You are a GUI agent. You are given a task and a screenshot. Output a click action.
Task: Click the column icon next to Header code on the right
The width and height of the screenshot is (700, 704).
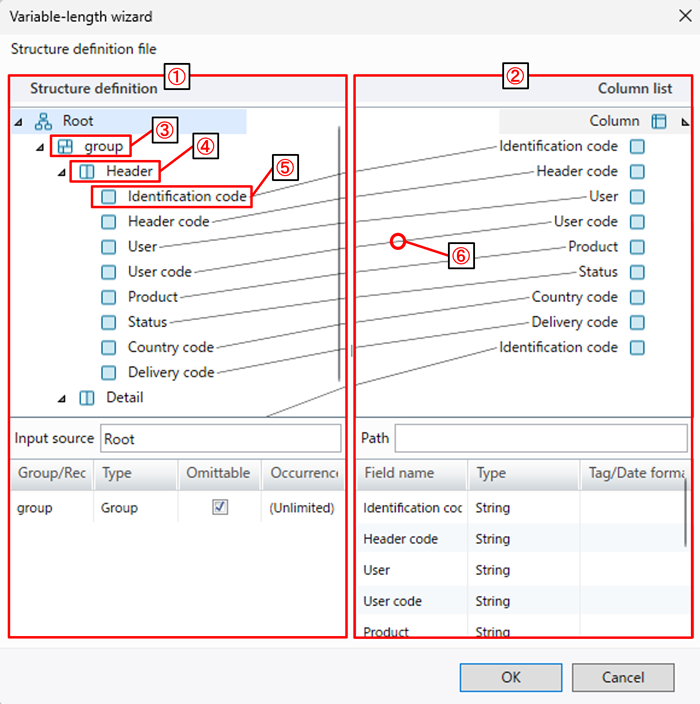tap(637, 172)
